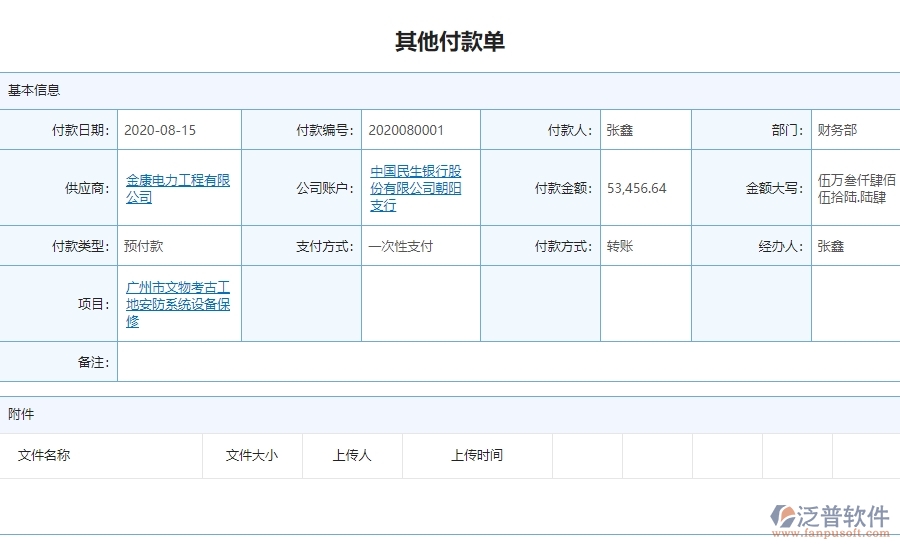Viewport: 900px width, 549px height.
Task: Click the 付款人 field showing 张鑫
Action: pyautogui.click(x=620, y=130)
